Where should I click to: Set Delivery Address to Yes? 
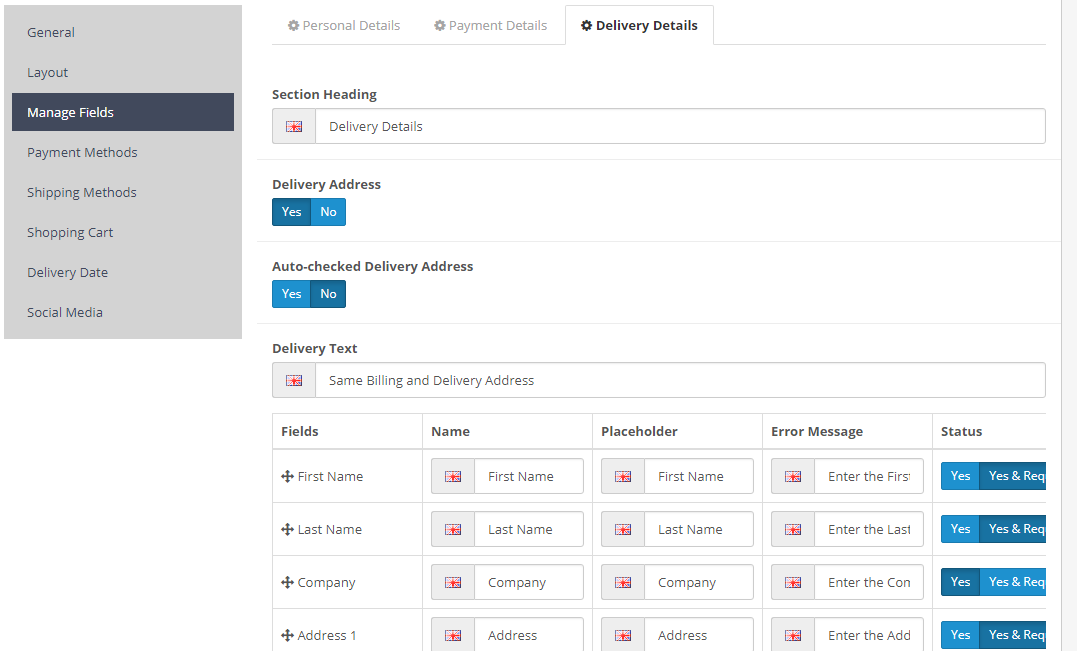point(291,212)
